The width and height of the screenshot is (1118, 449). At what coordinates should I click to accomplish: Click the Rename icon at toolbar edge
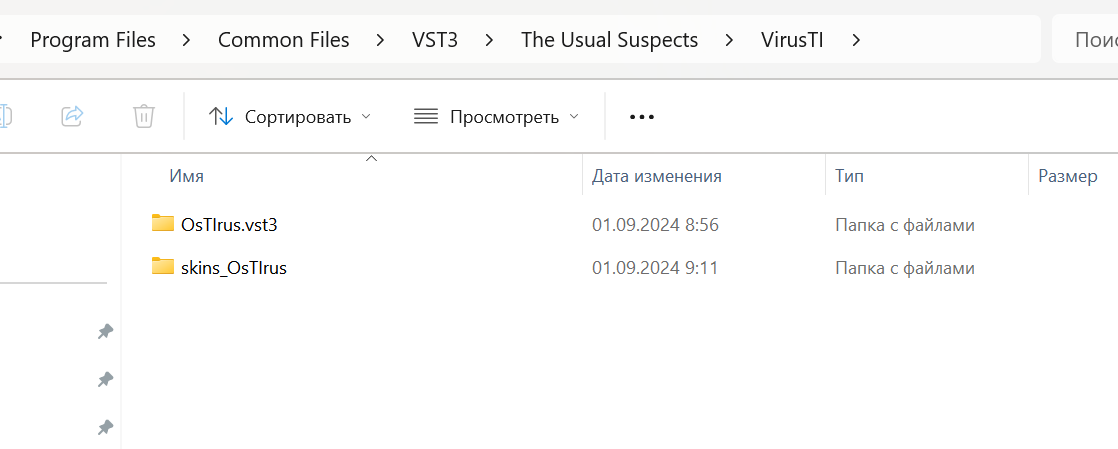pyautogui.click(x=4, y=115)
